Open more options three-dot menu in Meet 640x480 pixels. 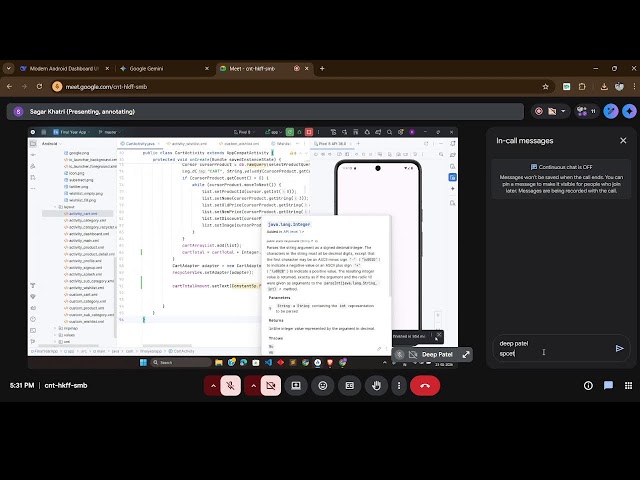point(399,385)
